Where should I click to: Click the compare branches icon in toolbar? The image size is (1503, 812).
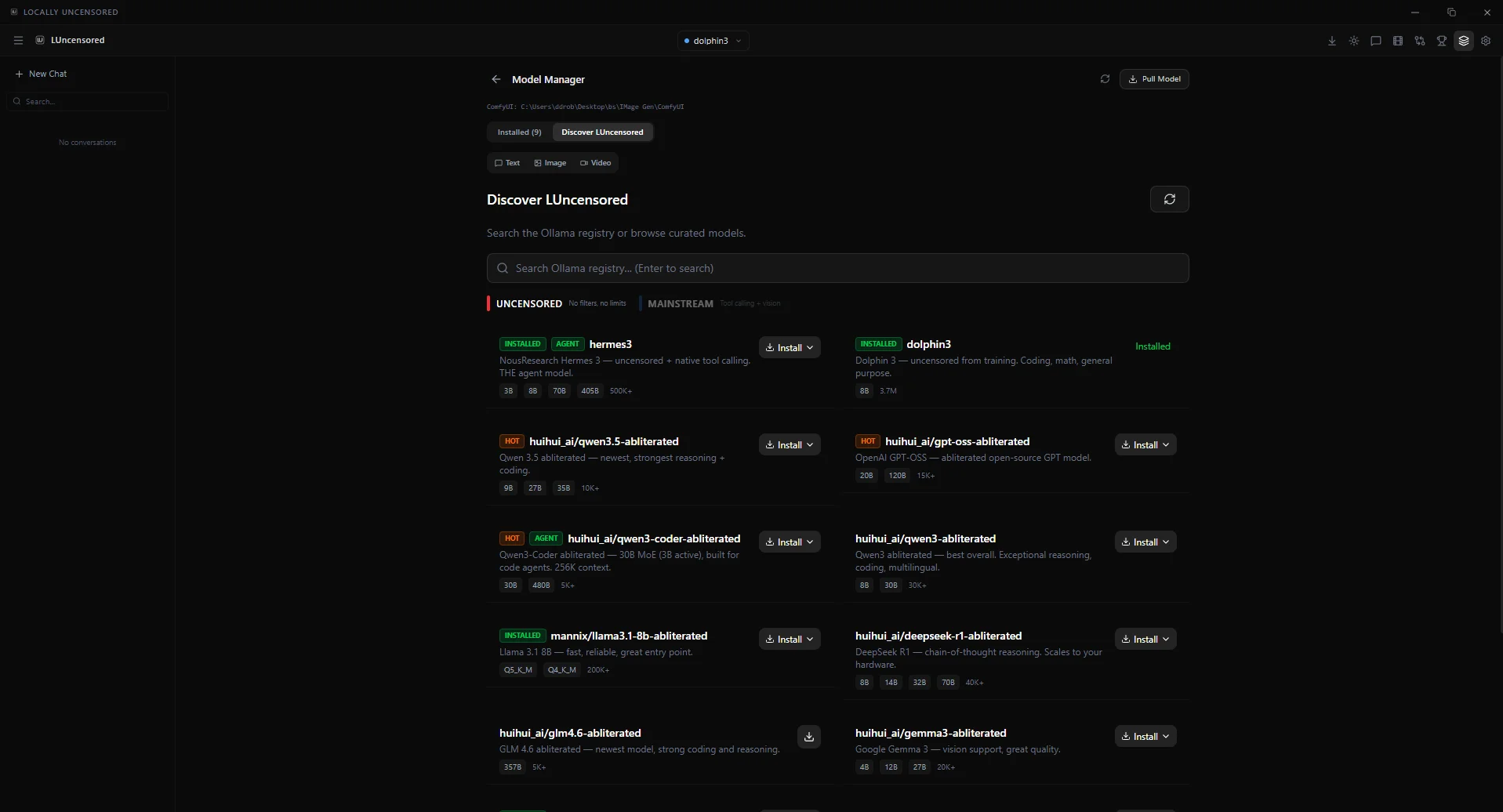pos(1420,41)
